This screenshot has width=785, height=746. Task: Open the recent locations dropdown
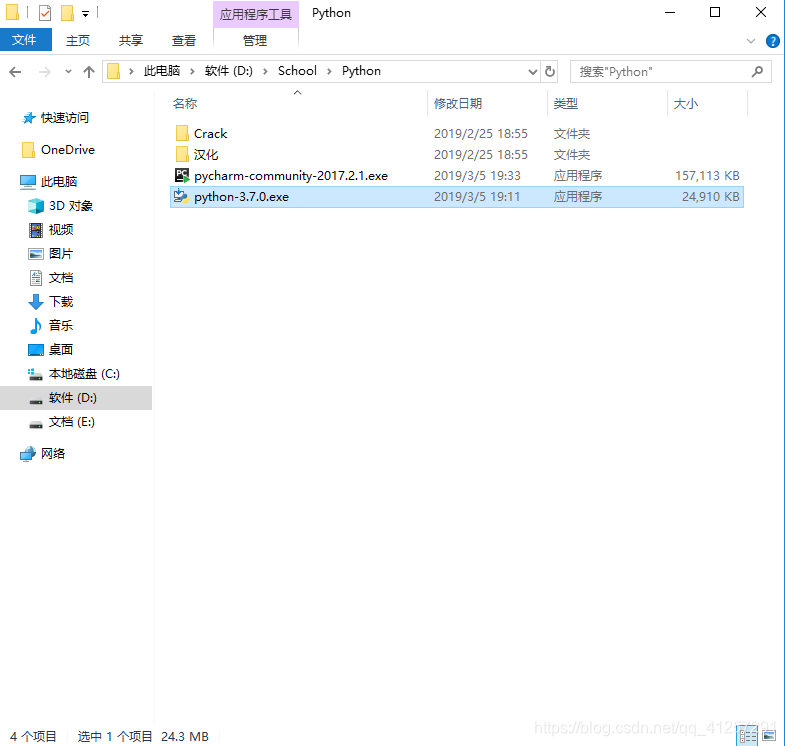click(x=68, y=72)
